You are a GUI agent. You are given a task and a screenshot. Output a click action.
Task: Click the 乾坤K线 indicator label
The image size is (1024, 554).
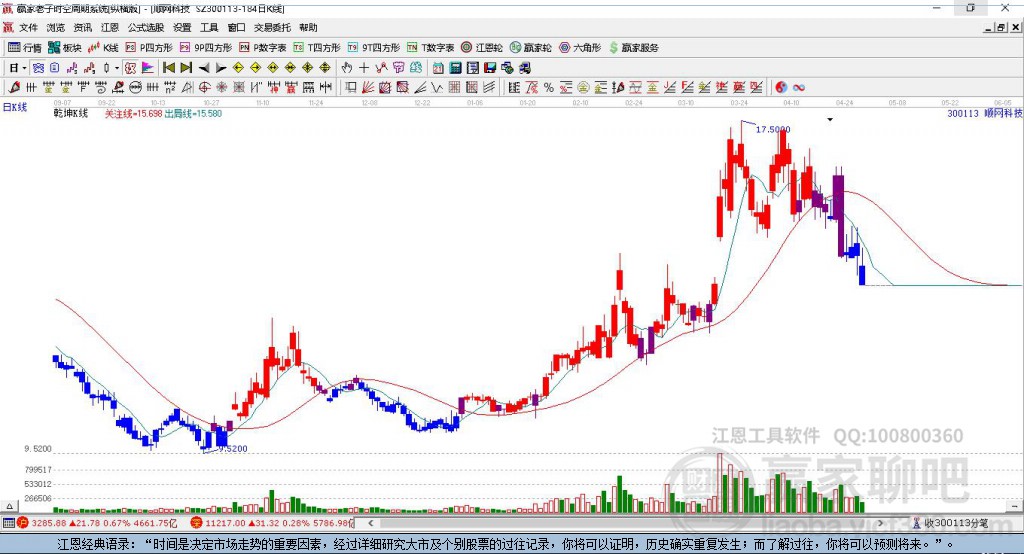[x=71, y=113]
